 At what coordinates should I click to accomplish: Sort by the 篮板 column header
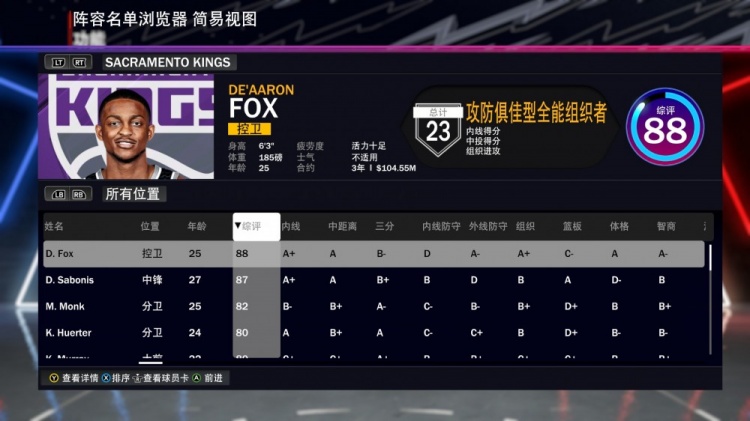click(x=572, y=226)
